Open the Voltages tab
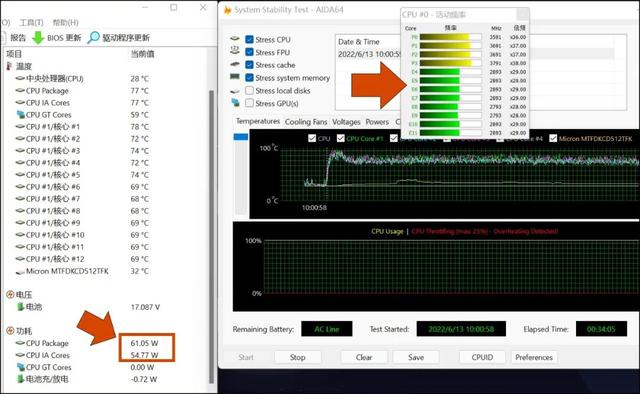 [x=346, y=122]
